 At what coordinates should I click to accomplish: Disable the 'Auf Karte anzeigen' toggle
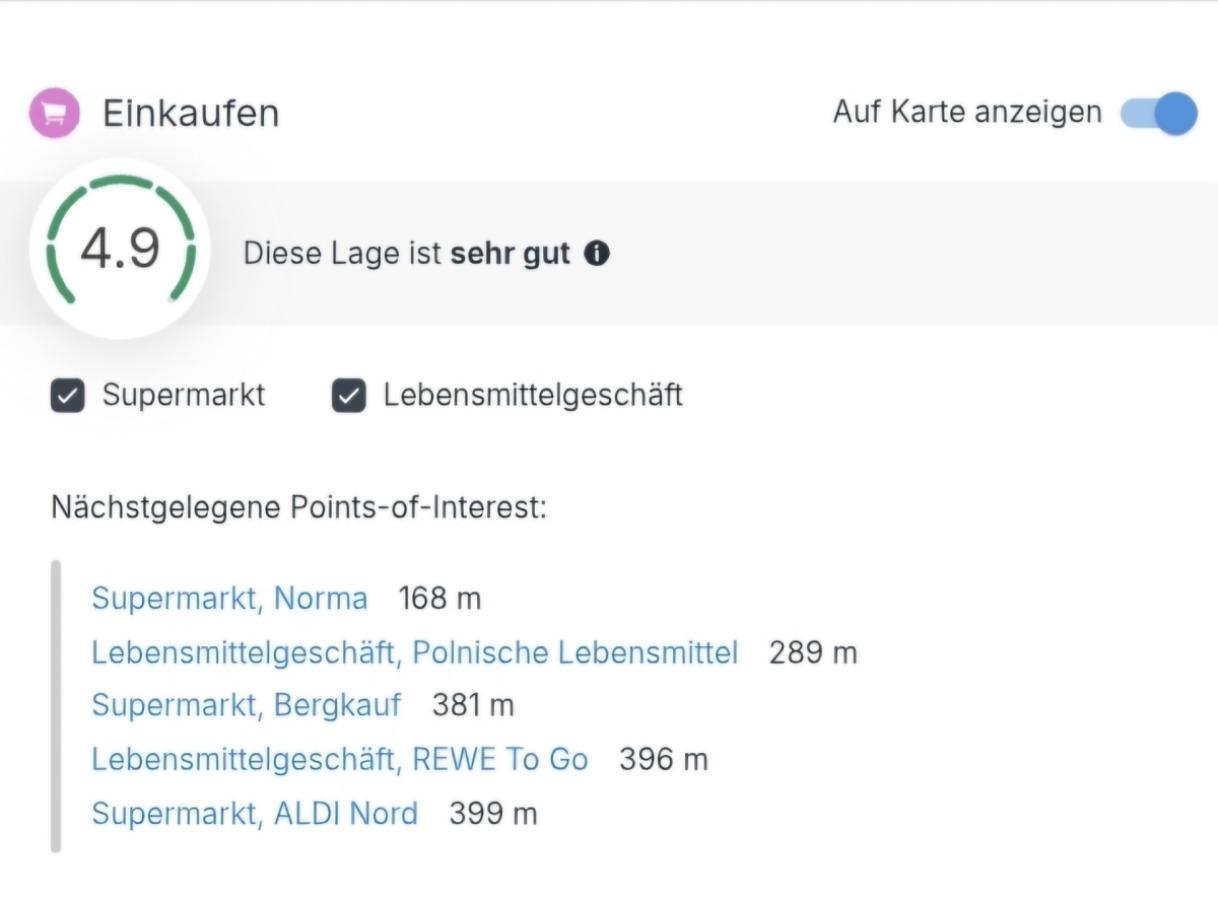(1160, 113)
